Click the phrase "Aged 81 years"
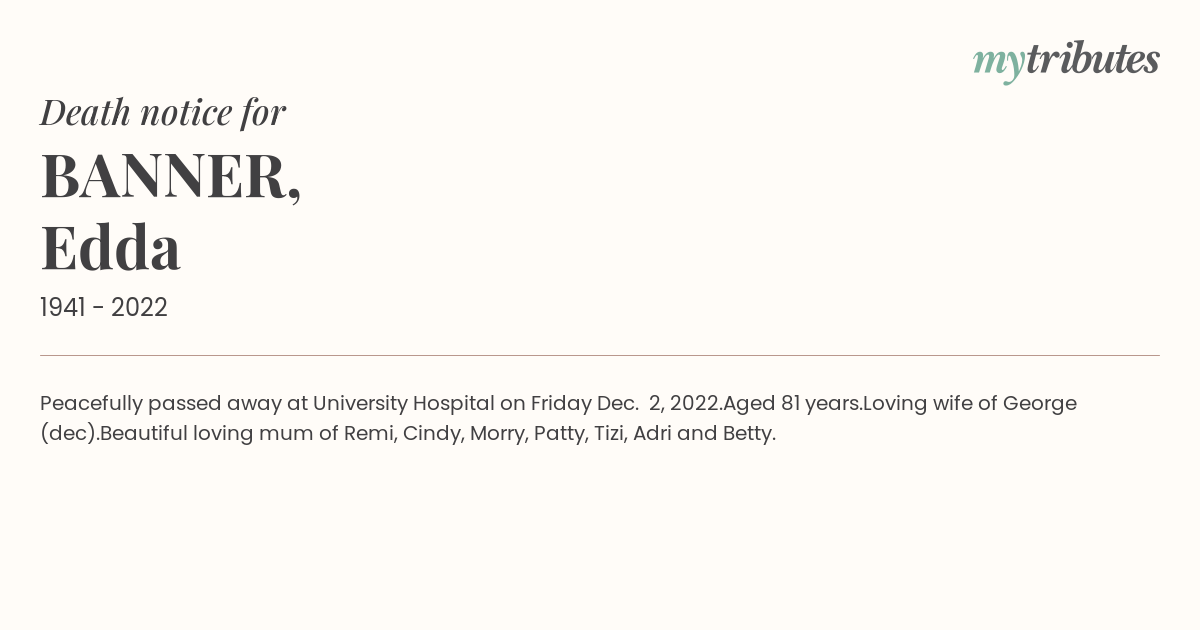 792,403
